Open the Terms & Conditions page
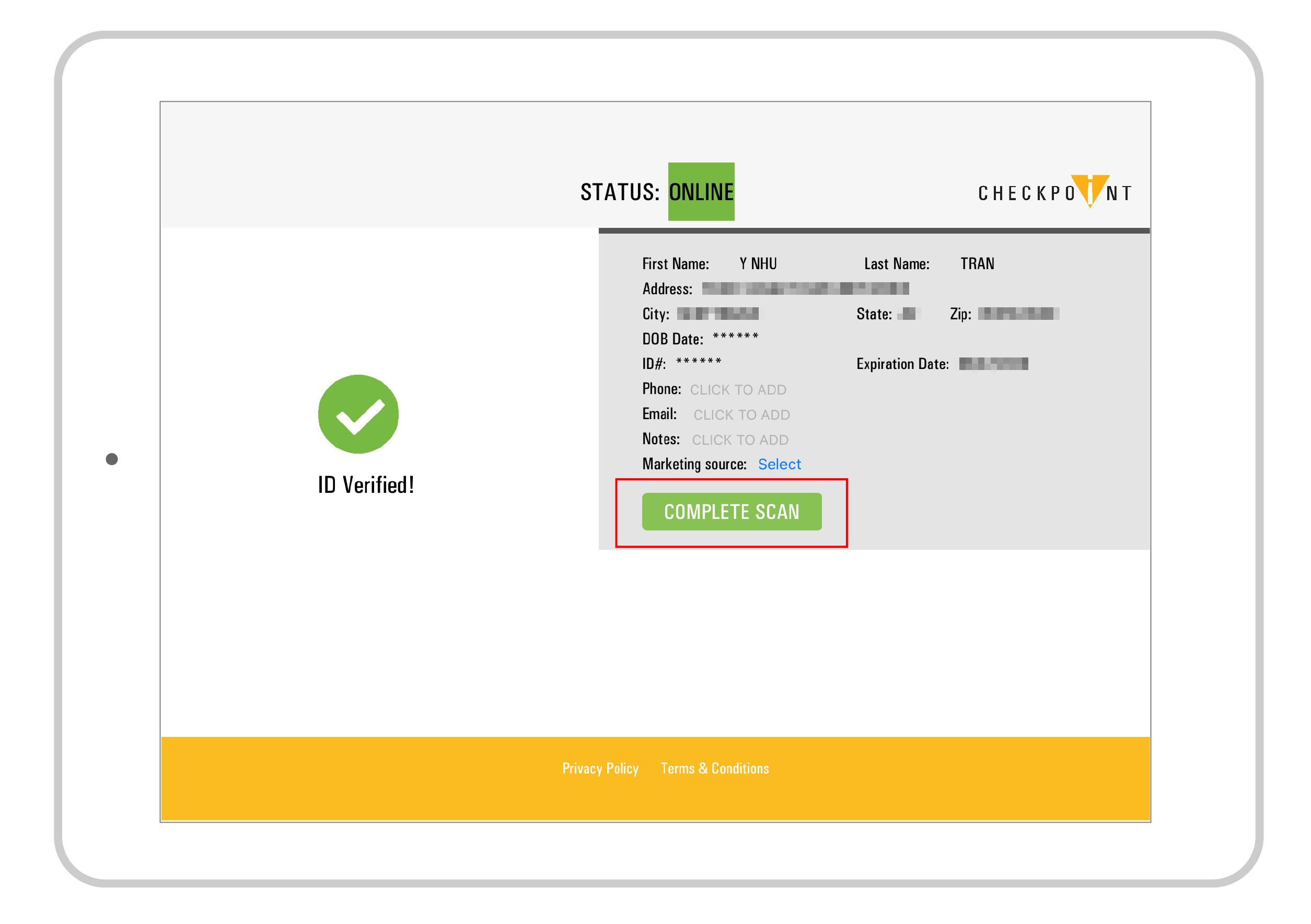 coord(714,768)
